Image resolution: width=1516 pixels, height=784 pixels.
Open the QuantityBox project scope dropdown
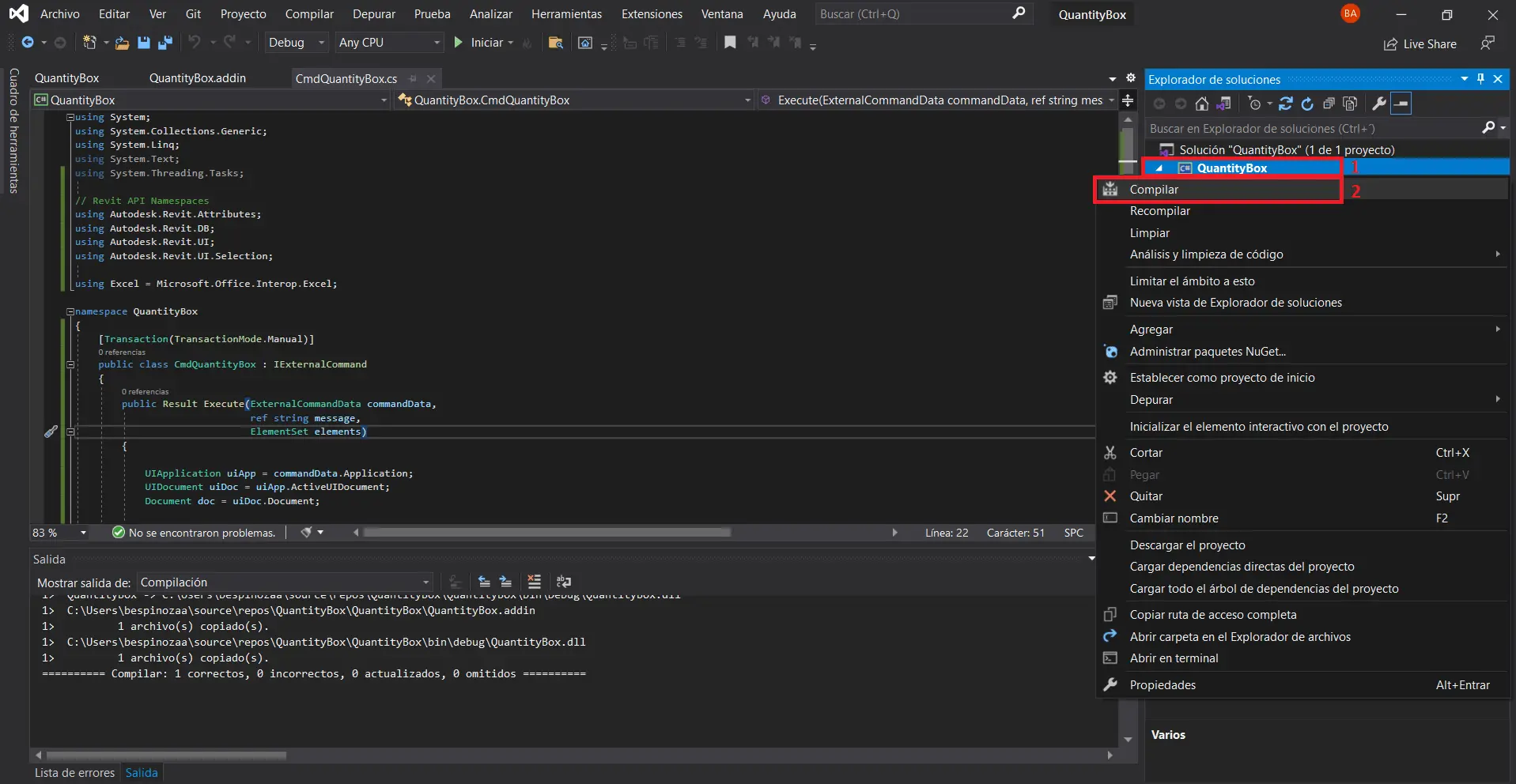(211, 100)
